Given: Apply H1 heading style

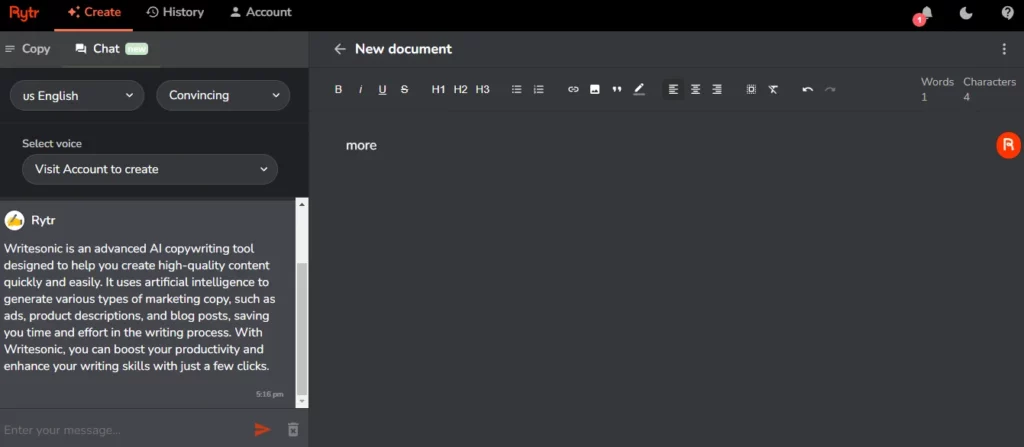Looking at the screenshot, I should pos(438,90).
